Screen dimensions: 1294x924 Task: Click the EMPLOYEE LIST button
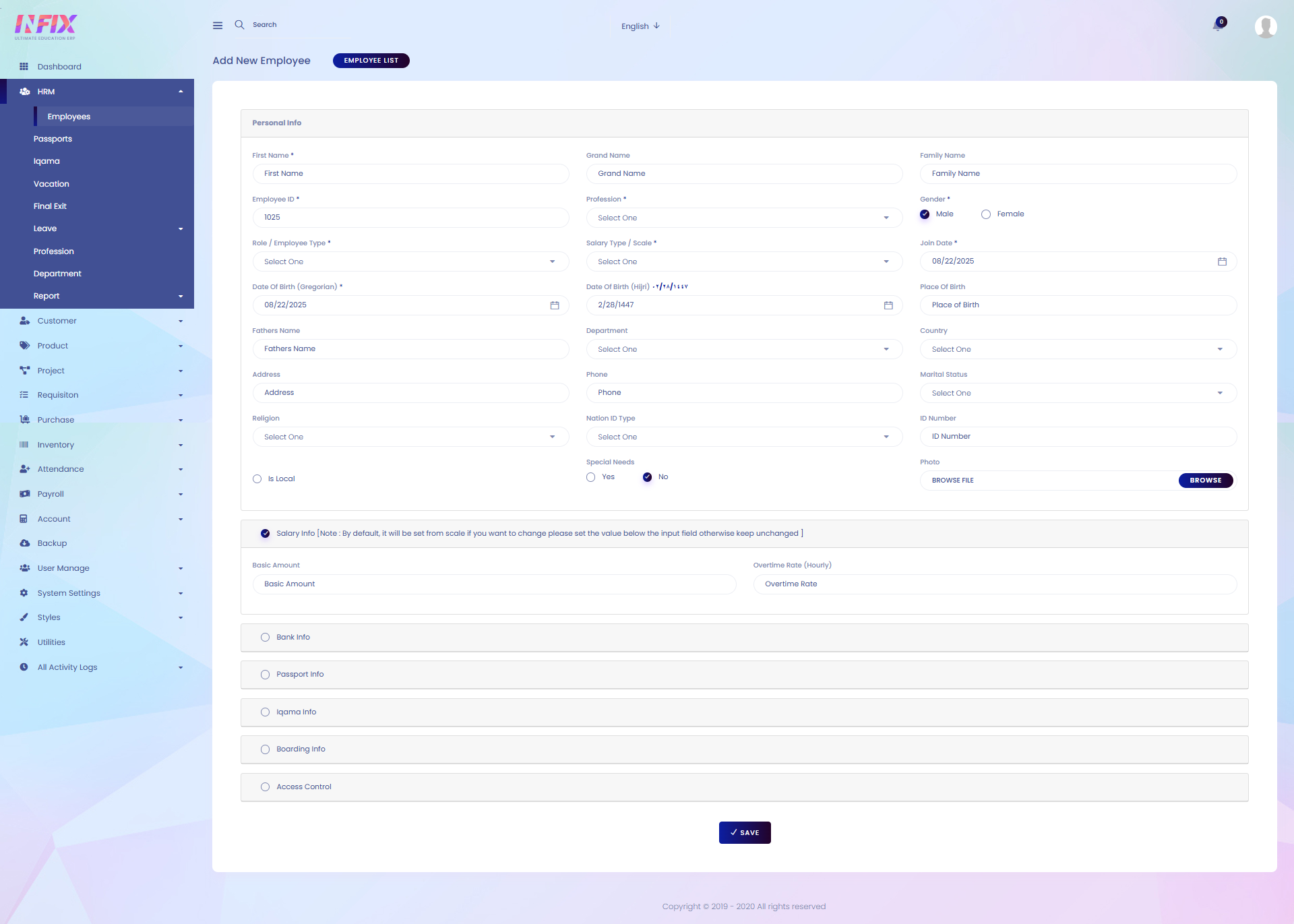371,61
